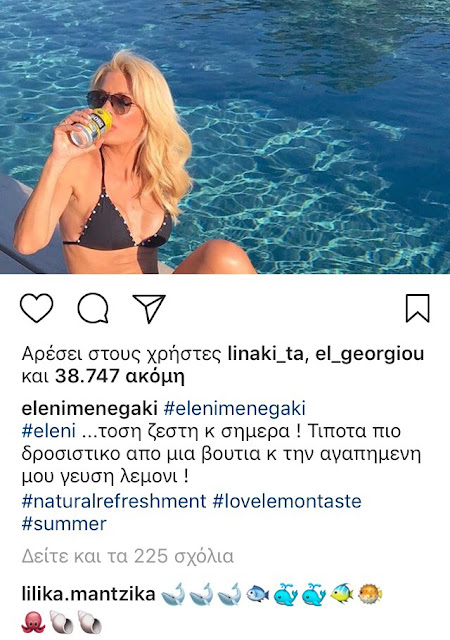This screenshot has height=640, width=450.
Task: Open #lovelemontaste hashtag
Action: point(287,501)
